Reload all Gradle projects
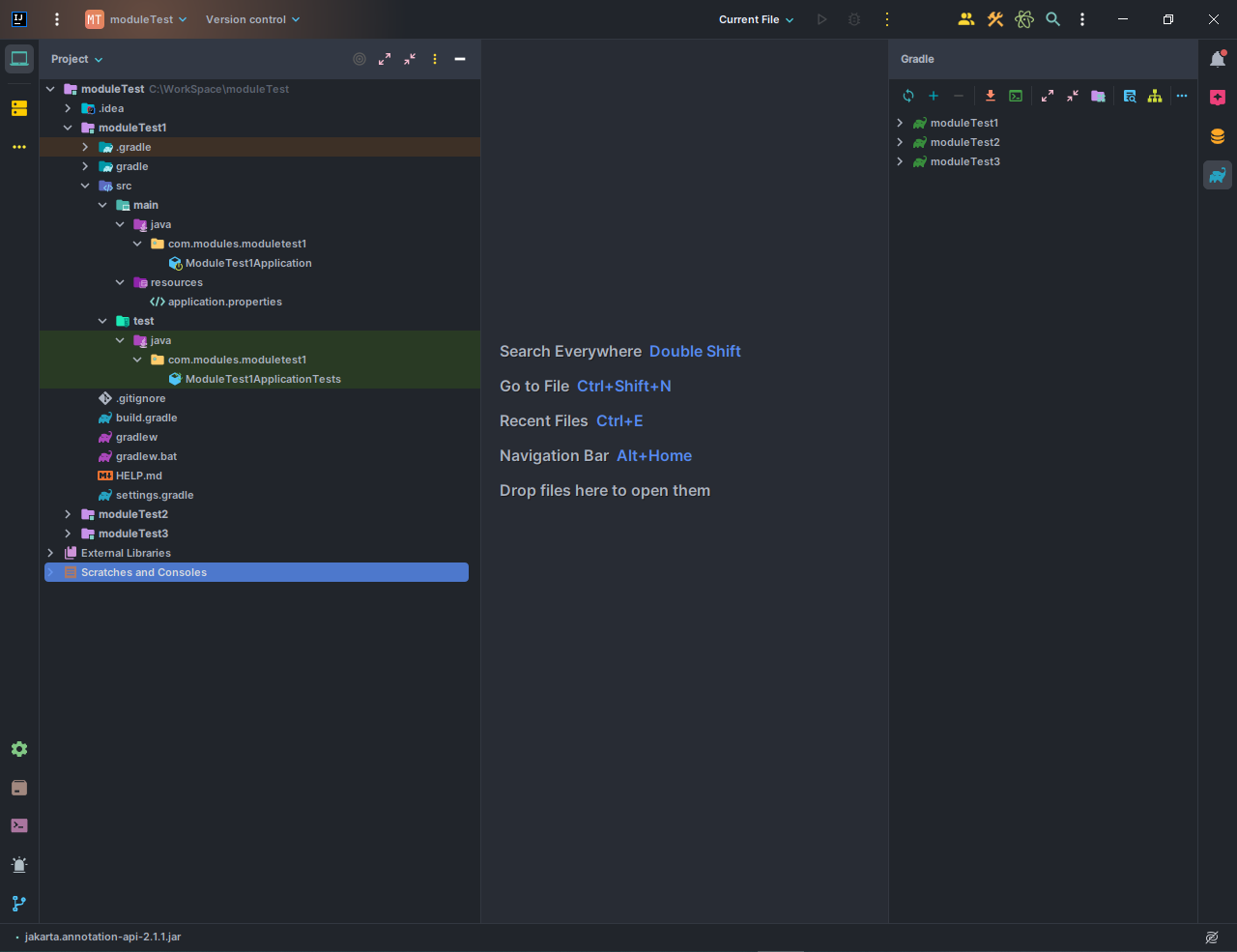Screen dimensions: 1237x952 [908, 96]
